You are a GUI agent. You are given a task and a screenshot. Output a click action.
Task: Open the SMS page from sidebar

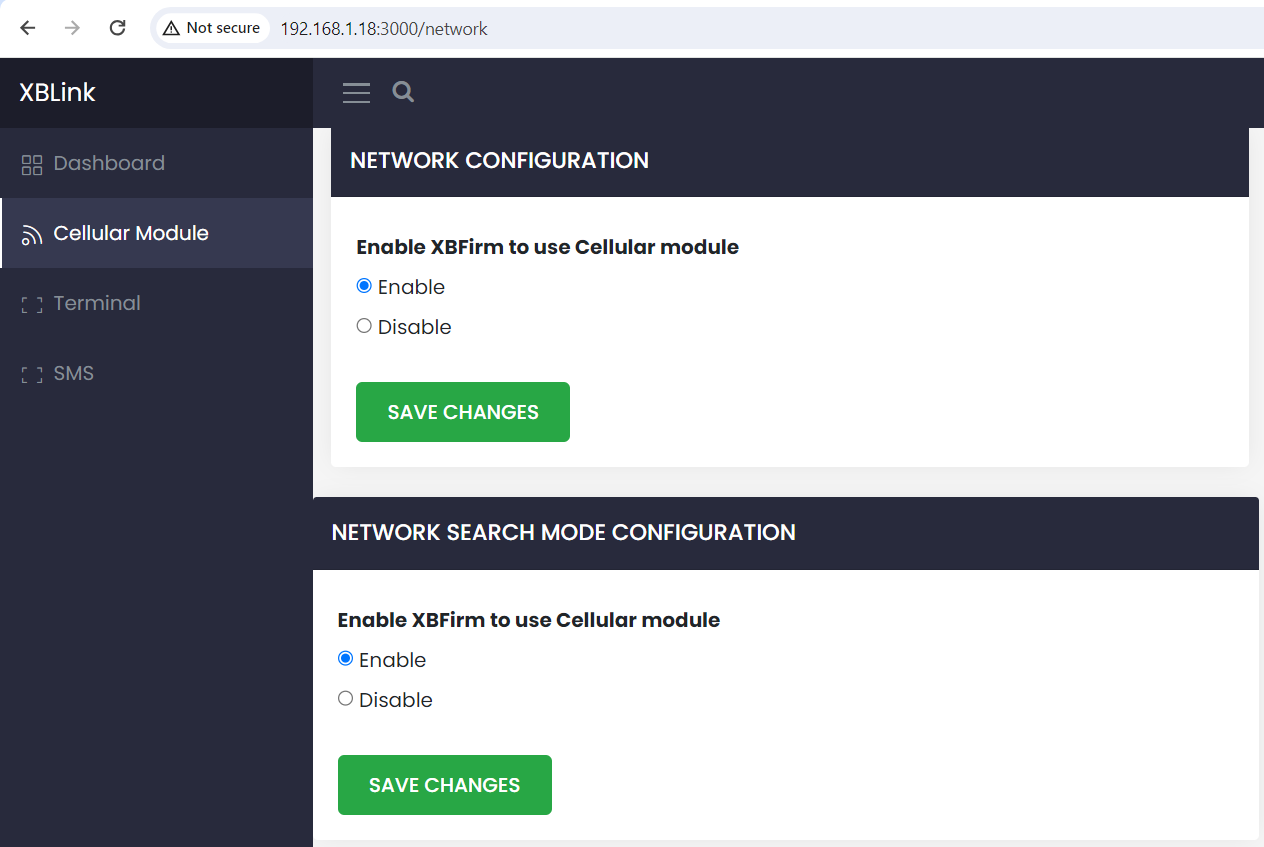(73, 373)
